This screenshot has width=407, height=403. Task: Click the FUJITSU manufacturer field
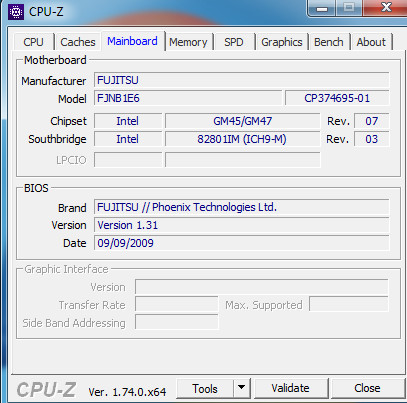241,80
